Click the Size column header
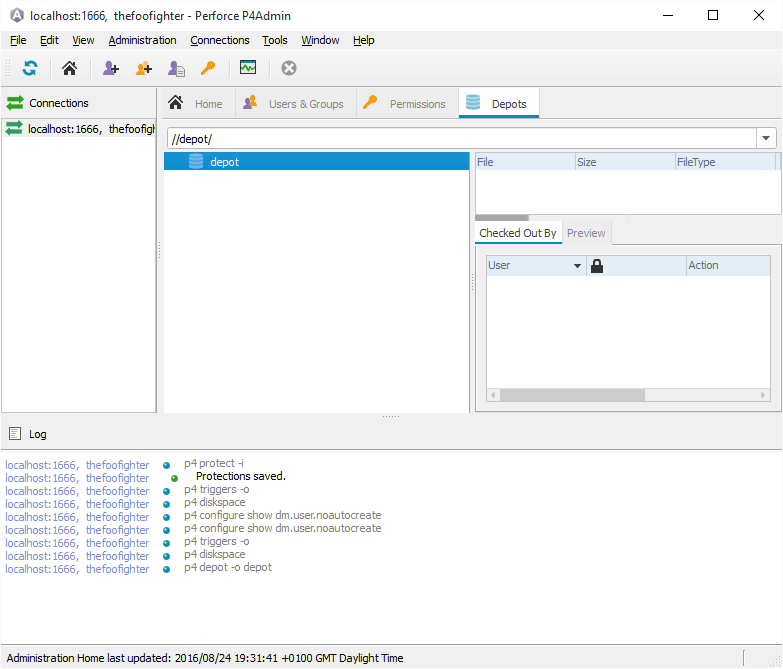Viewport: 783px width, 669px height. click(x=625, y=162)
